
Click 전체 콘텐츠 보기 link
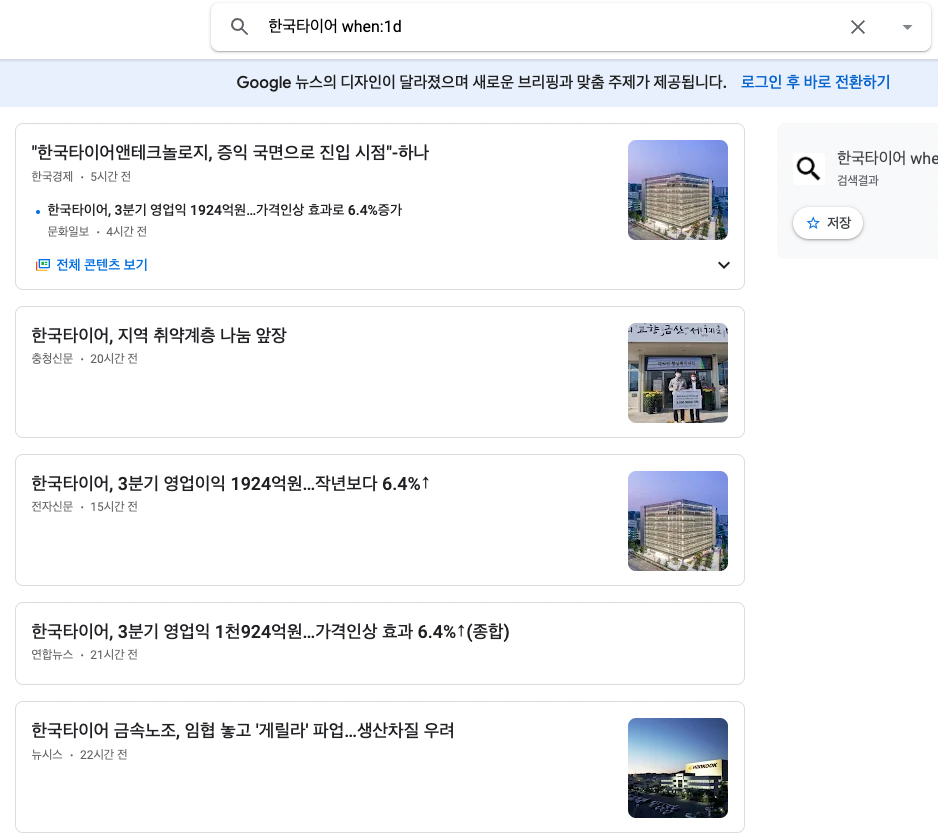(102, 264)
